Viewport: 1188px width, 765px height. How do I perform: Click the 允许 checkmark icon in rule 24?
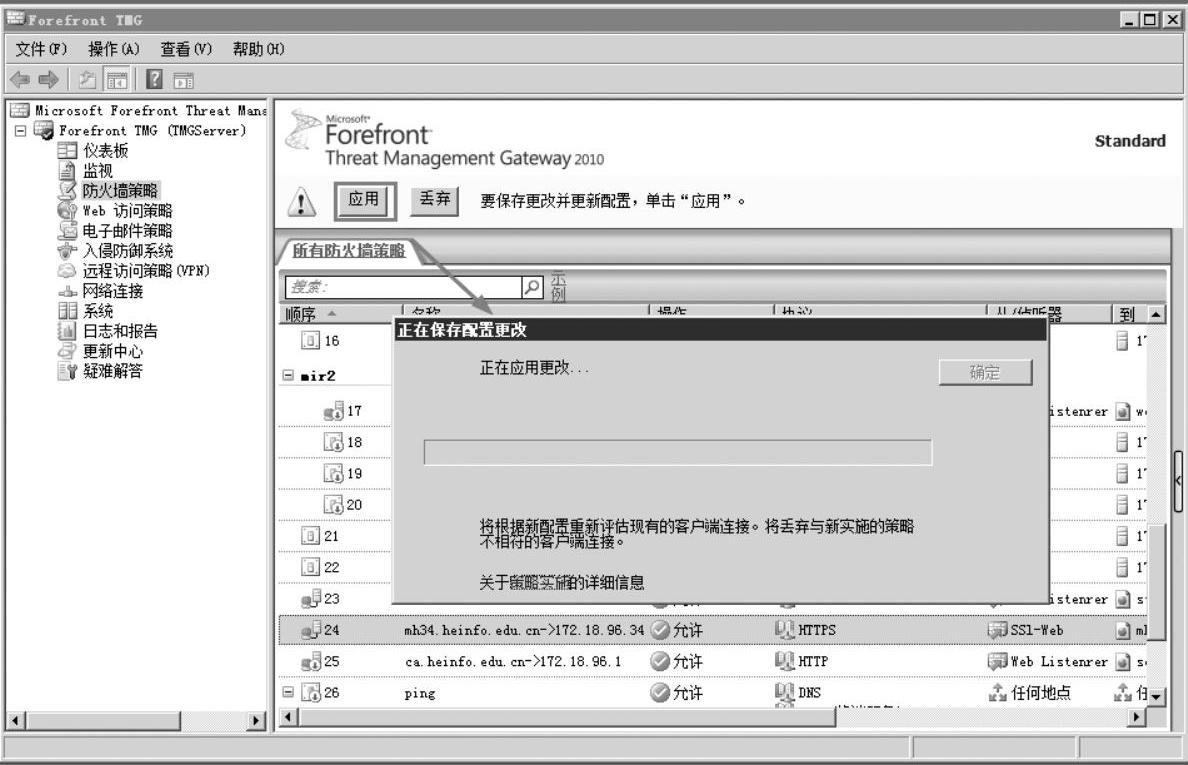coord(660,629)
